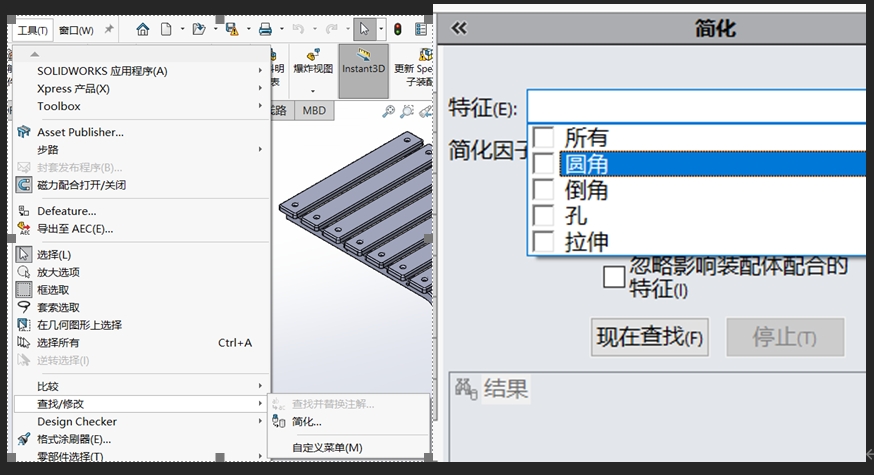Click the 套索选取 lasso icon

(x=23, y=307)
